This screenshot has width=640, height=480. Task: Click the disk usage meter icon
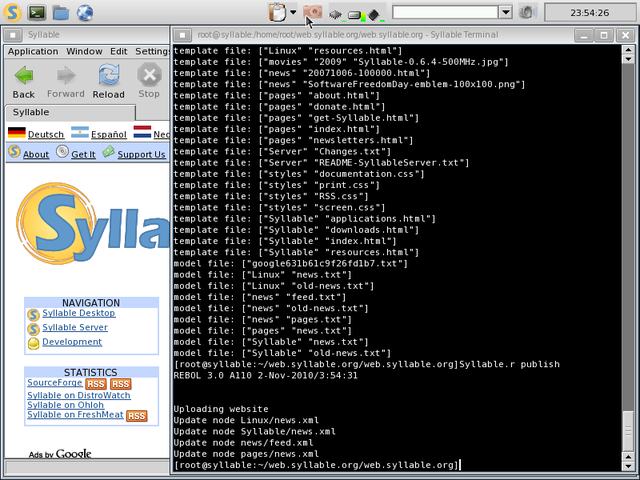[x=356, y=16]
